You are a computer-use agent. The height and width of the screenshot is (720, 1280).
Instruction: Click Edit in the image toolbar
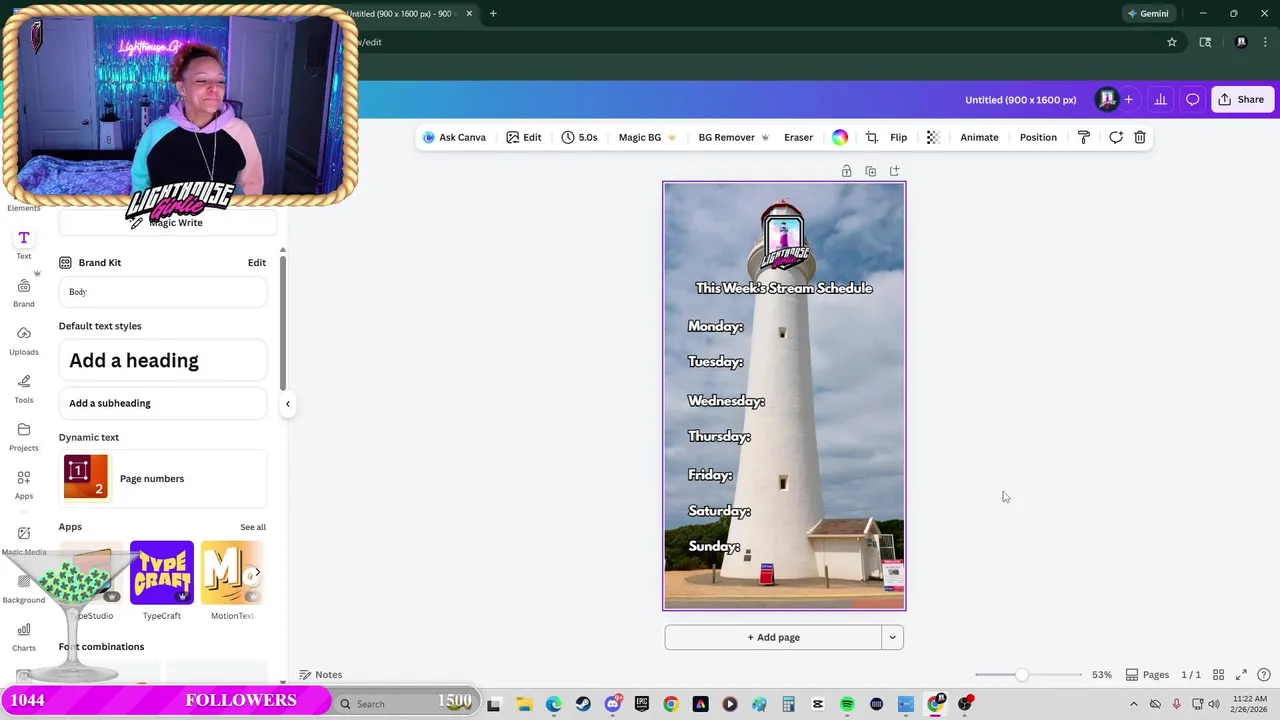click(x=524, y=137)
